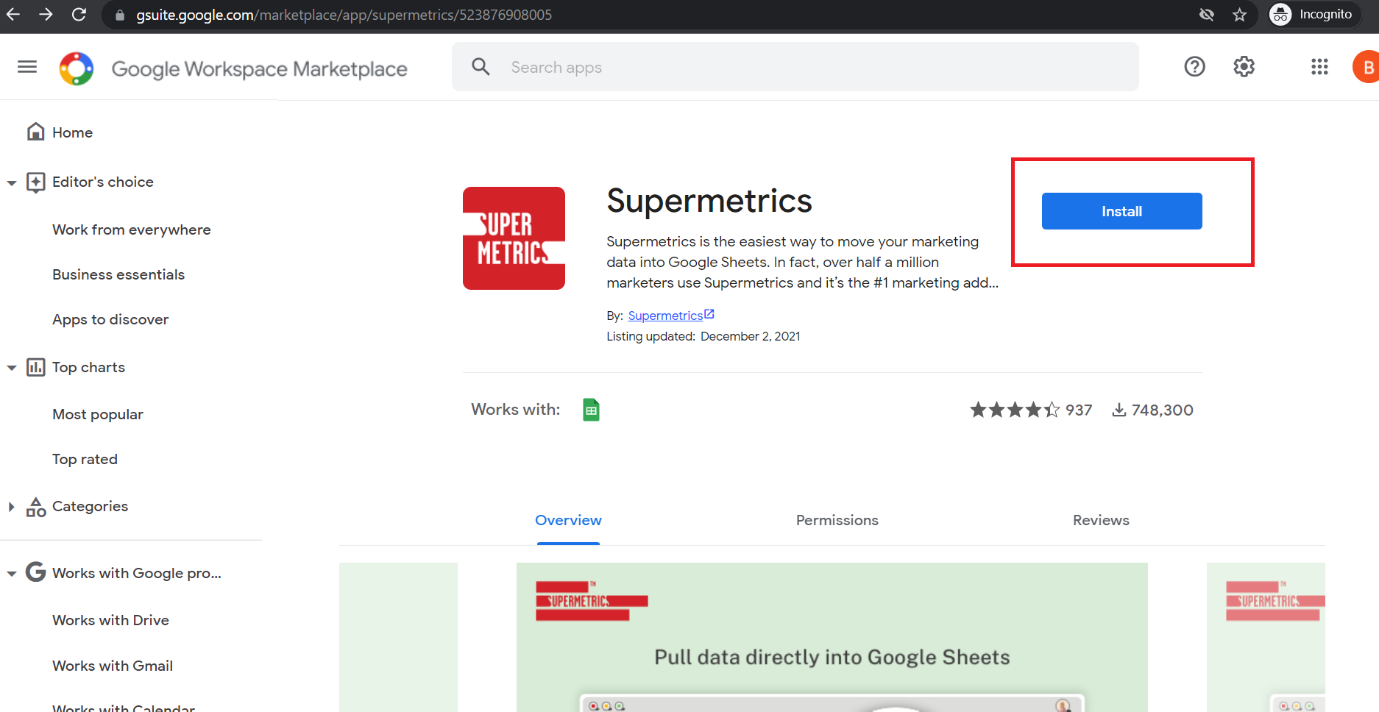Open the Help question mark icon

pos(1194,67)
